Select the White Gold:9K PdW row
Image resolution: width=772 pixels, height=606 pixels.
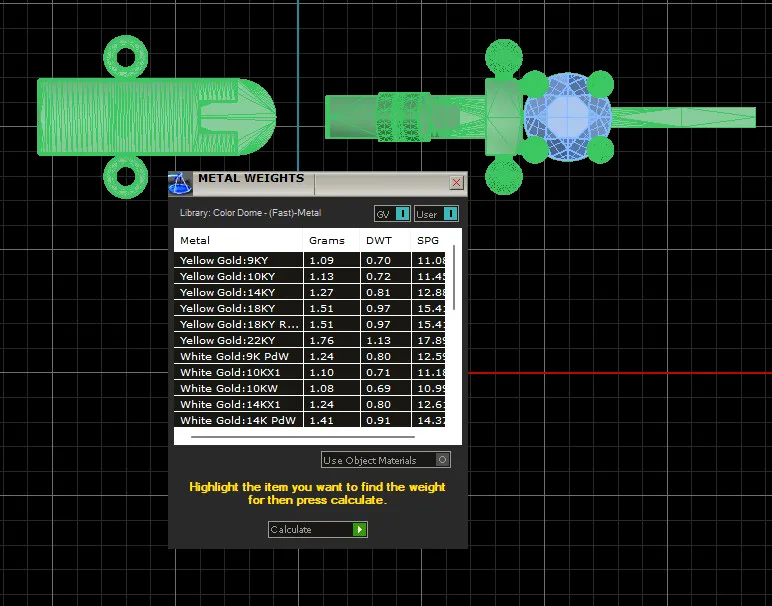309,356
